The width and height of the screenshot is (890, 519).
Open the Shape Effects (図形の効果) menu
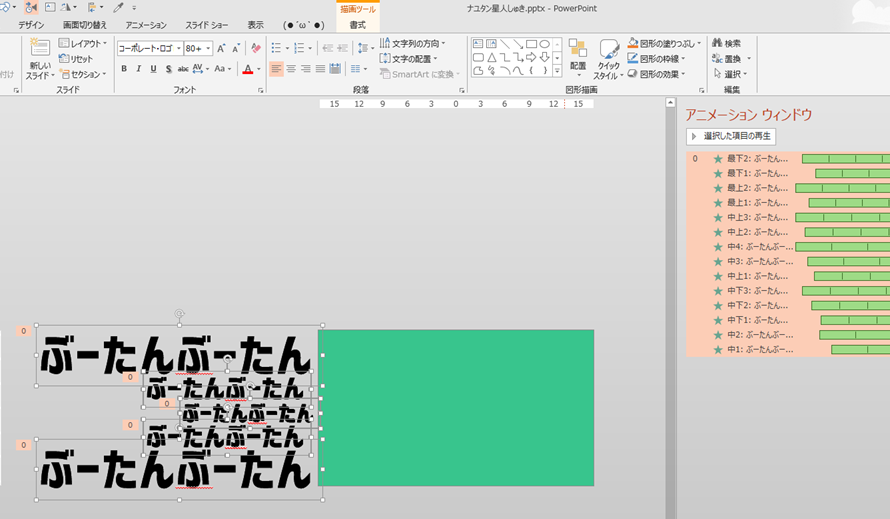(x=656, y=74)
